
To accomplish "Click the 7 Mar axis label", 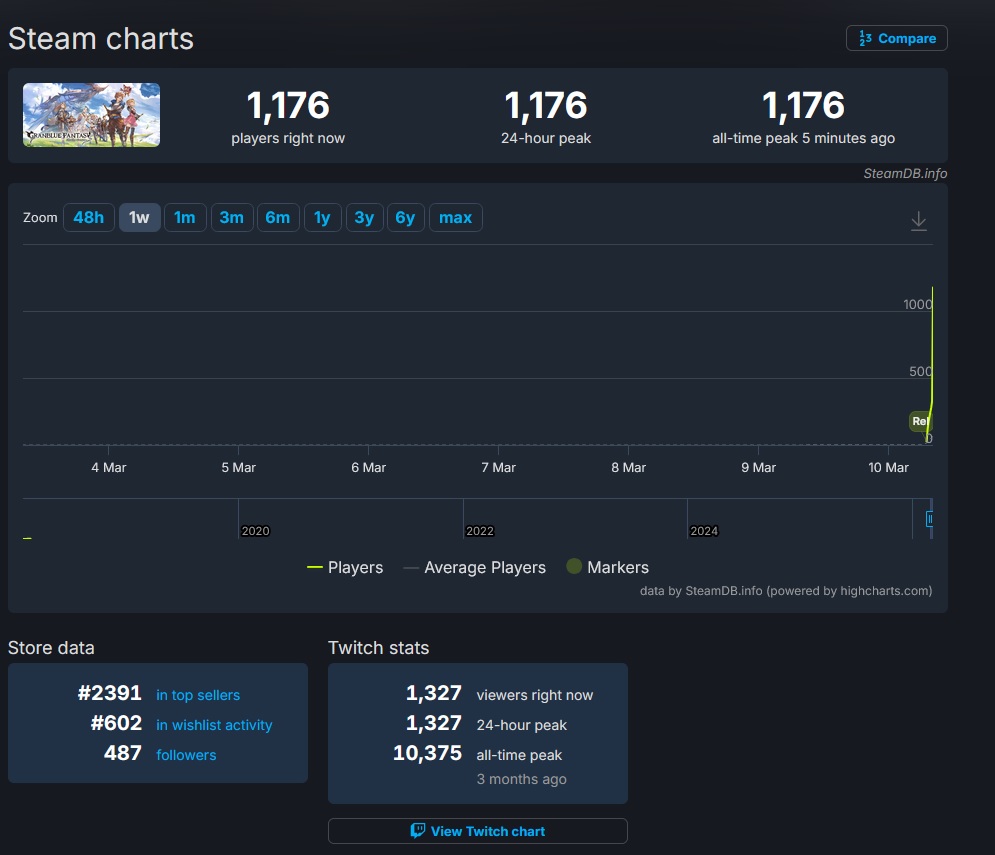I will pos(498,468).
